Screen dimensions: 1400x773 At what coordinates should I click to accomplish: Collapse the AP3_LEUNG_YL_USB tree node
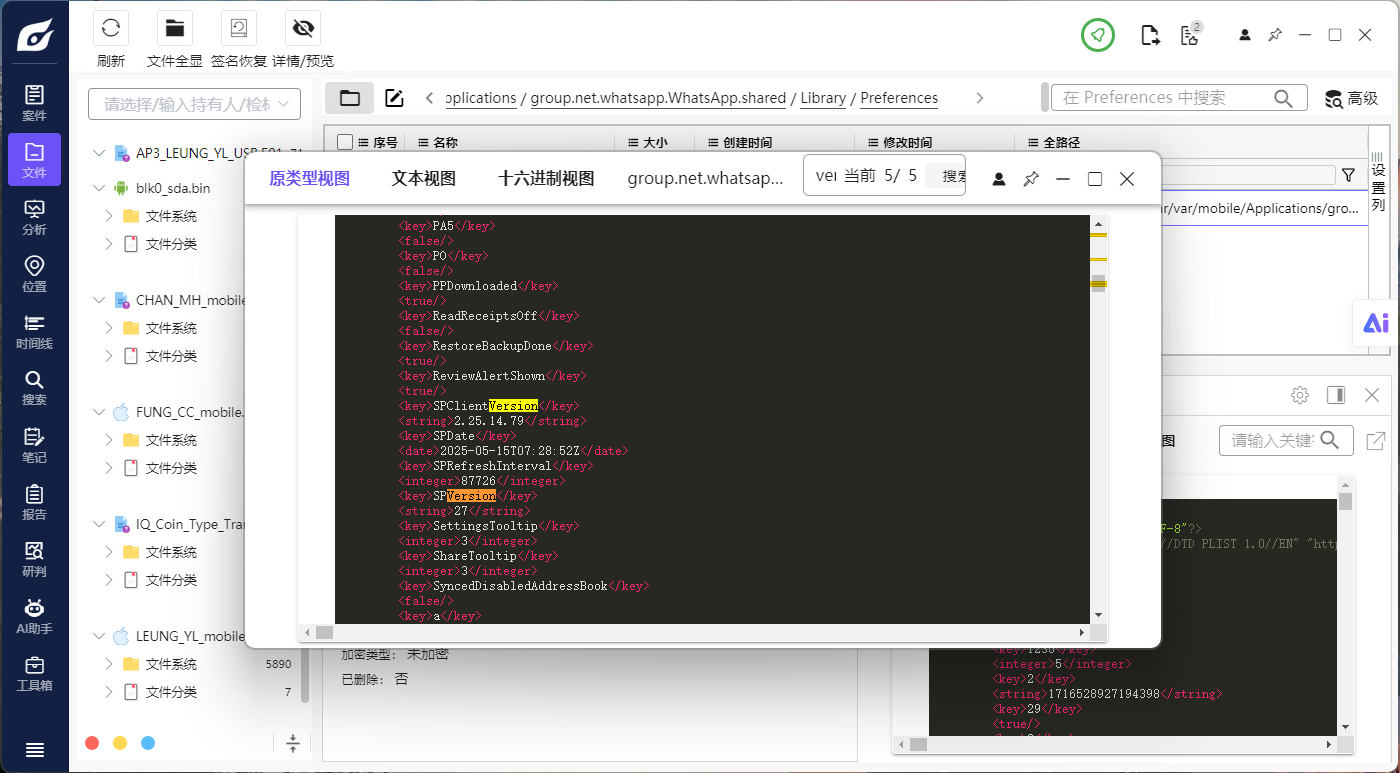[x=98, y=153]
